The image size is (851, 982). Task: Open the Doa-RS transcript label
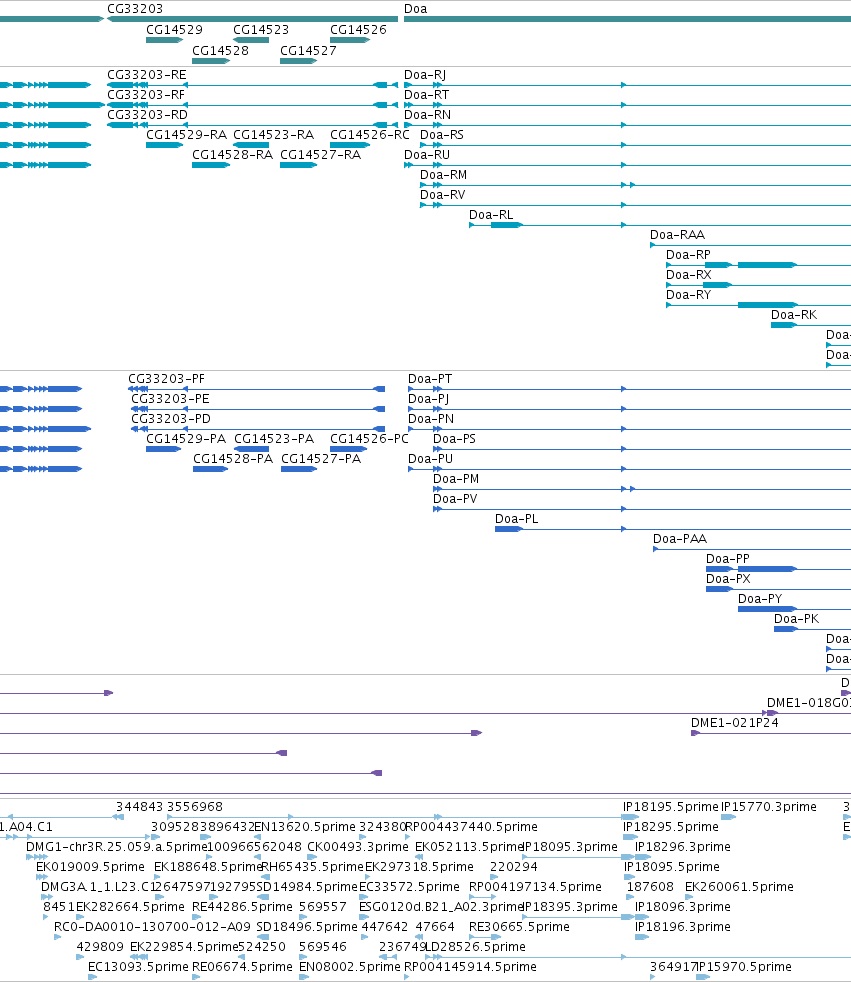point(441,135)
